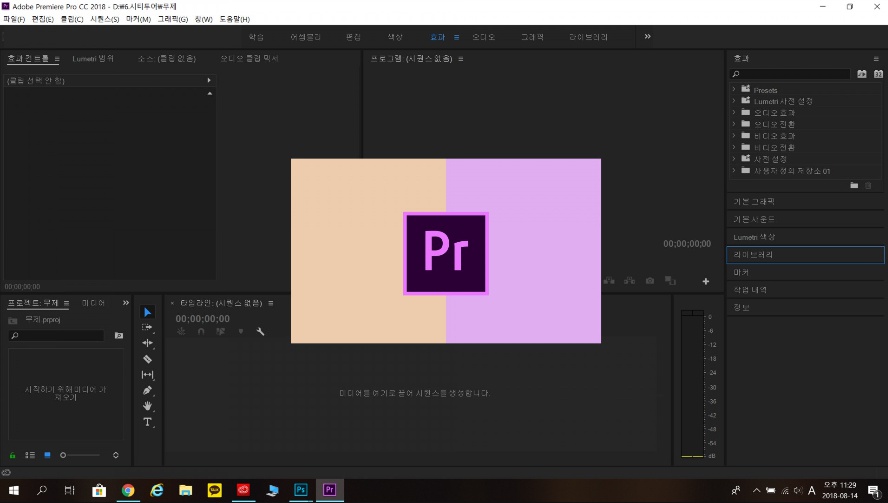The image size is (888, 503).
Task: Open the 클립(C) menu
Action: [x=72, y=19]
